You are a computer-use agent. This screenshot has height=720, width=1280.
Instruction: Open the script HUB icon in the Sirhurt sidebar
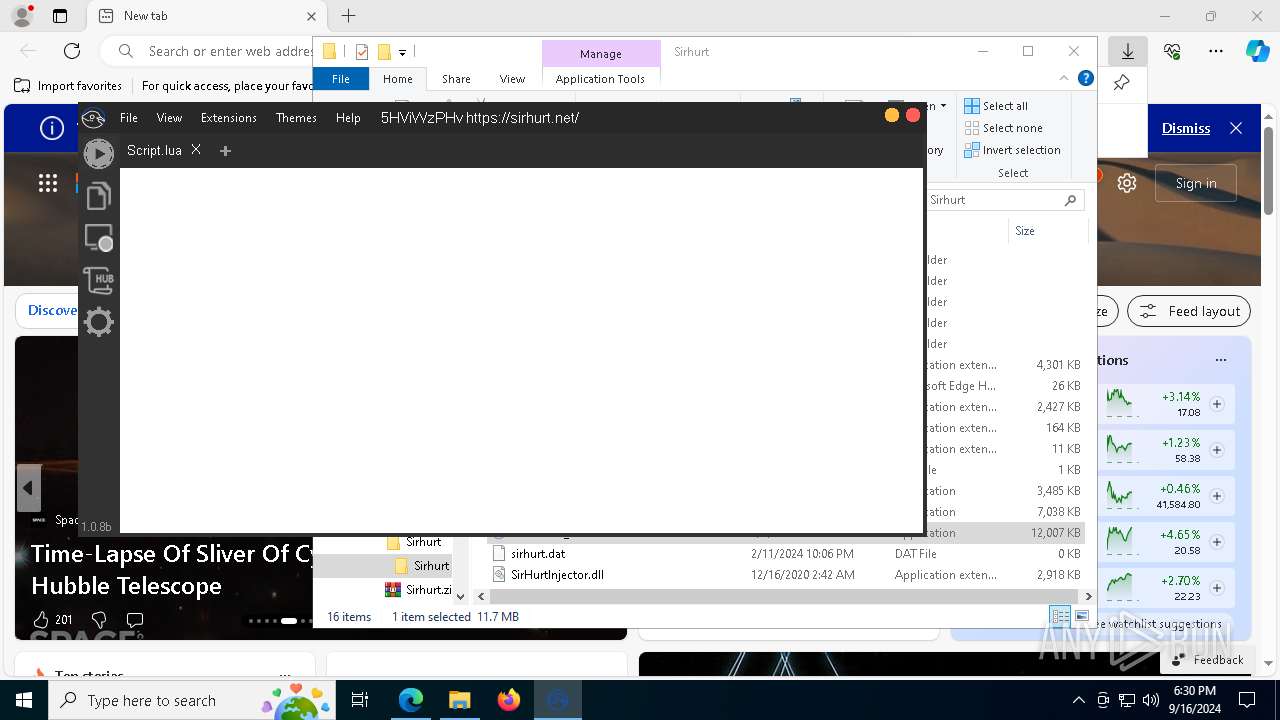(x=98, y=280)
